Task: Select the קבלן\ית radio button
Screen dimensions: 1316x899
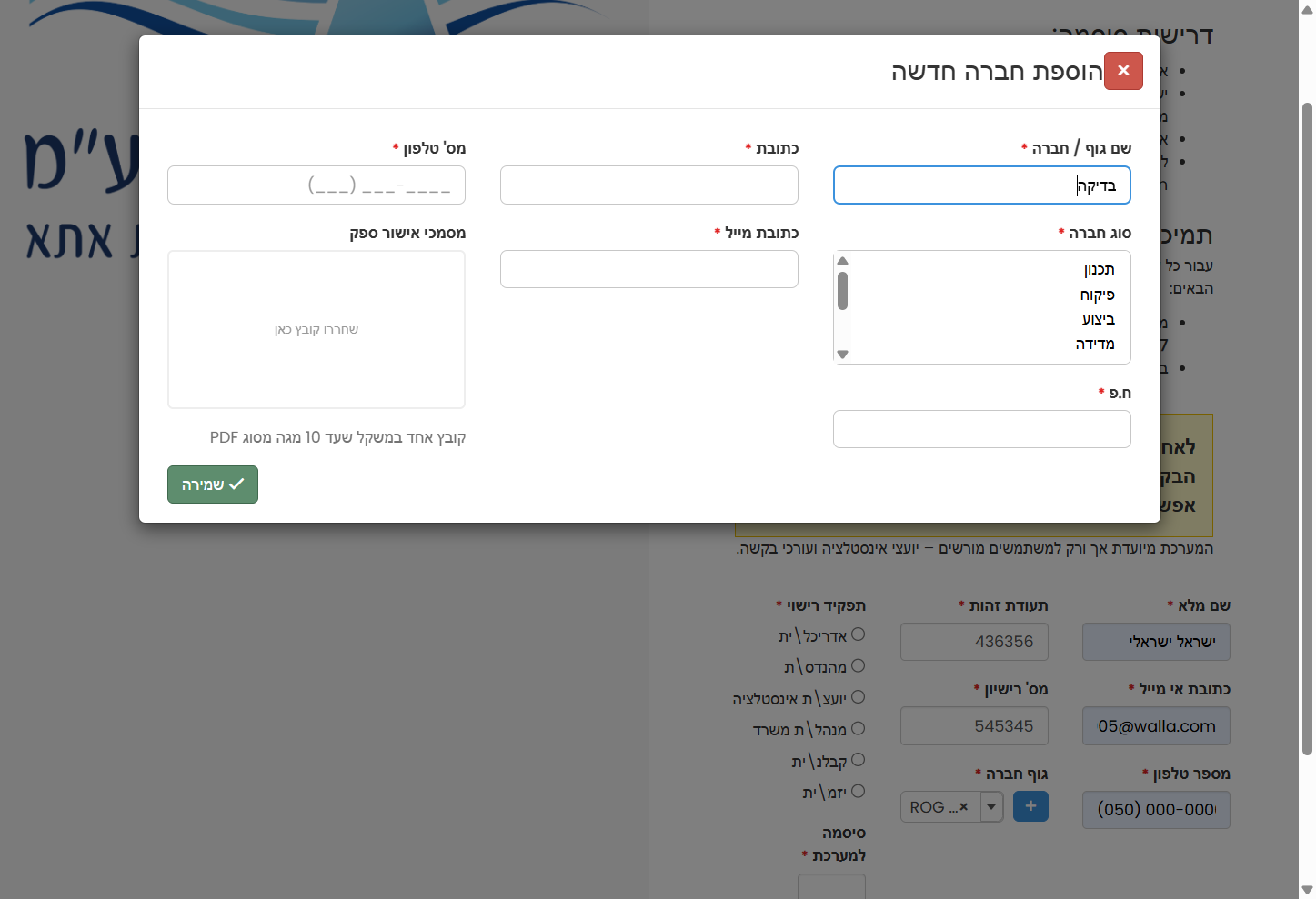Action: tap(858, 760)
